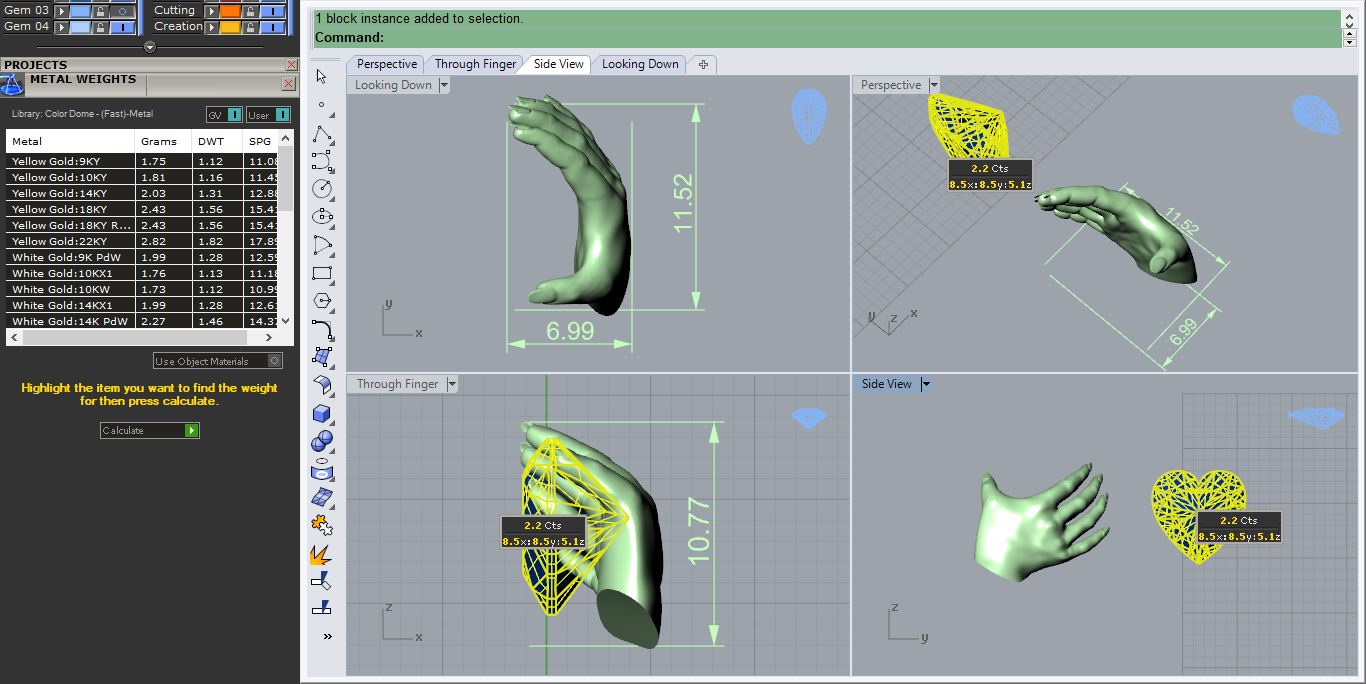The width and height of the screenshot is (1366, 684).
Task: Choose the Mesh tools icon
Action: click(x=321, y=497)
